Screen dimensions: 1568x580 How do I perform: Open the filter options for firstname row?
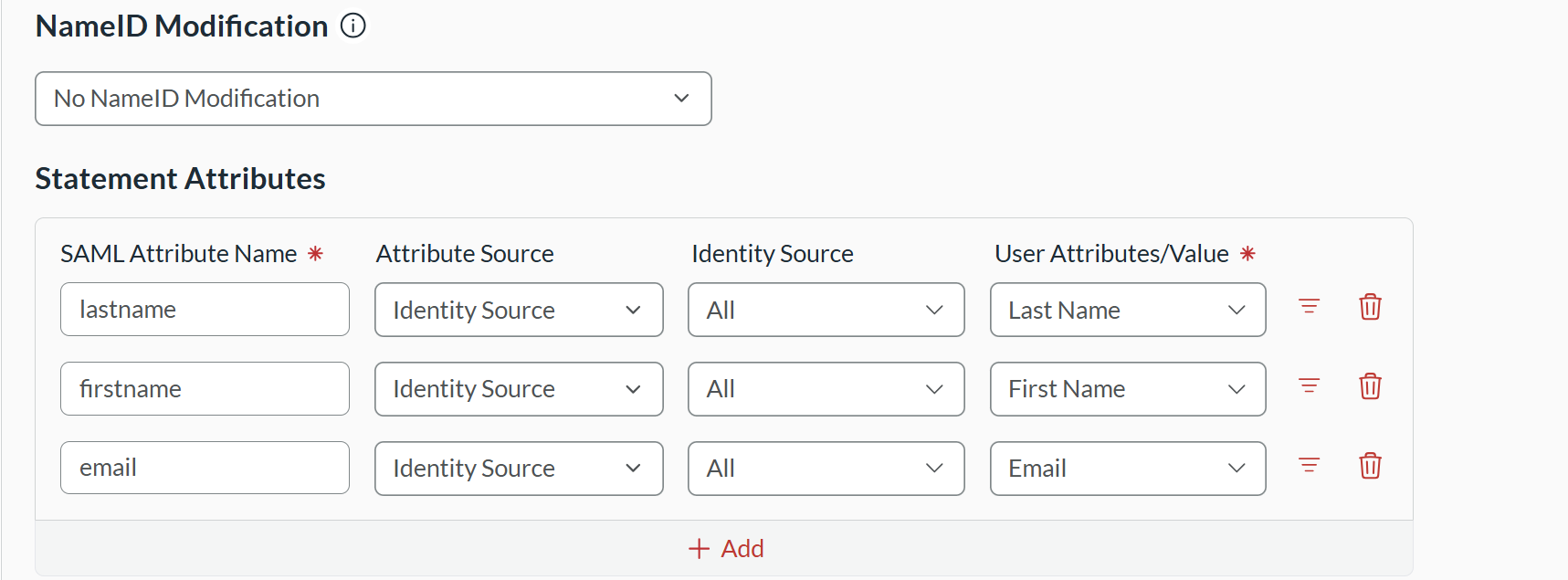pyautogui.click(x=1309, y=386)
